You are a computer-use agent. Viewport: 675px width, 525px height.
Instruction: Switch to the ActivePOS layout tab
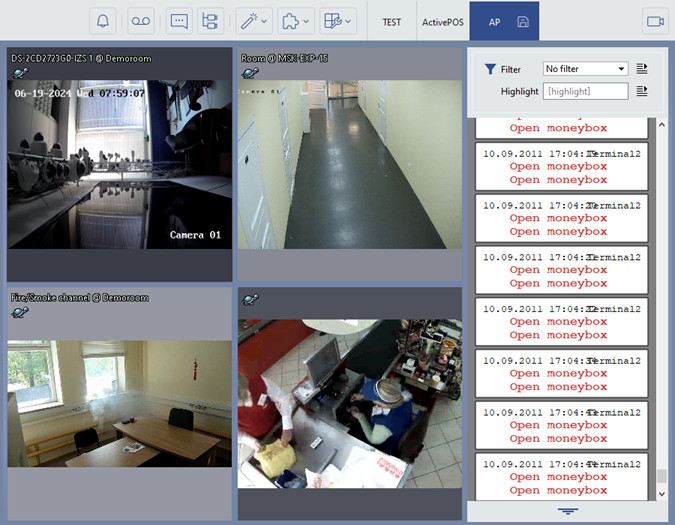(442, 21)
